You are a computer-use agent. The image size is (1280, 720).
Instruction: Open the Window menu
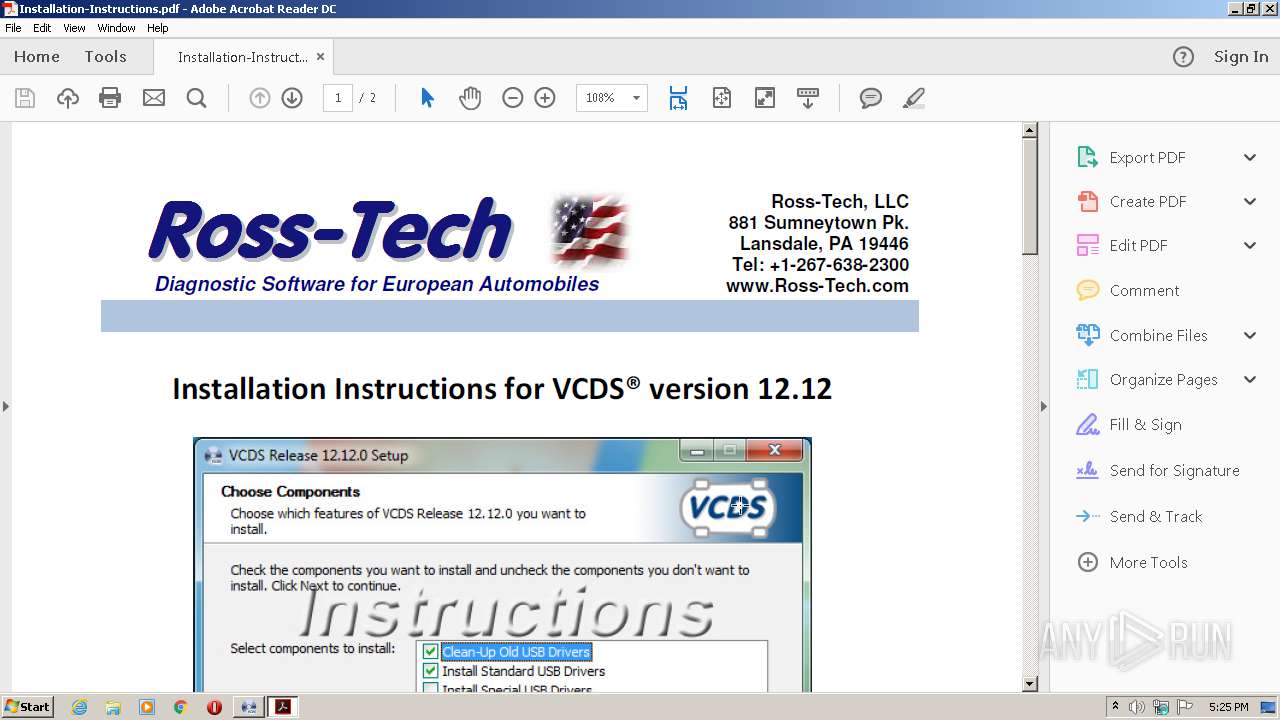click(116, 28)
